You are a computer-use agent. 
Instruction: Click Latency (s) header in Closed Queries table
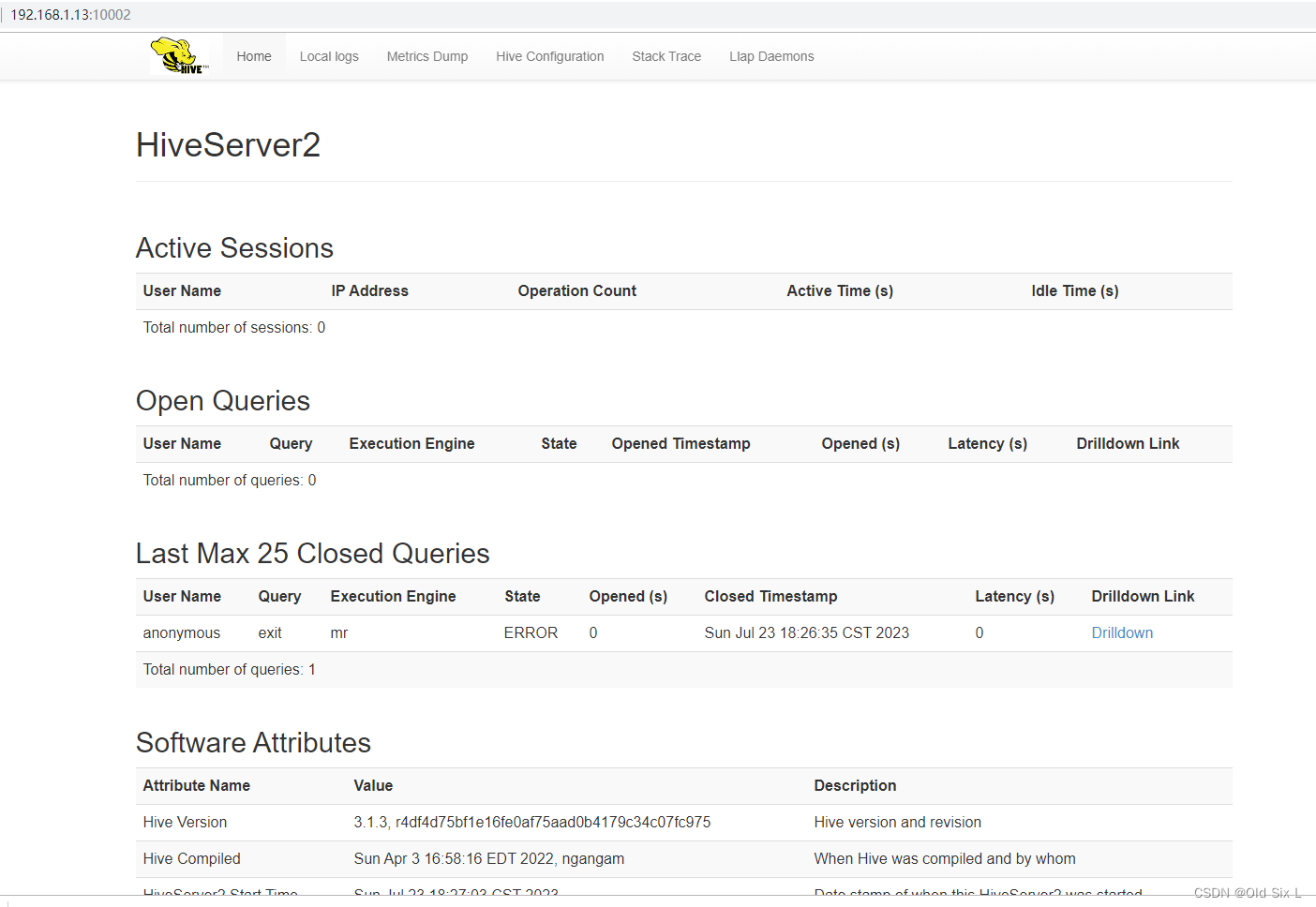(x=1015, y=597)
